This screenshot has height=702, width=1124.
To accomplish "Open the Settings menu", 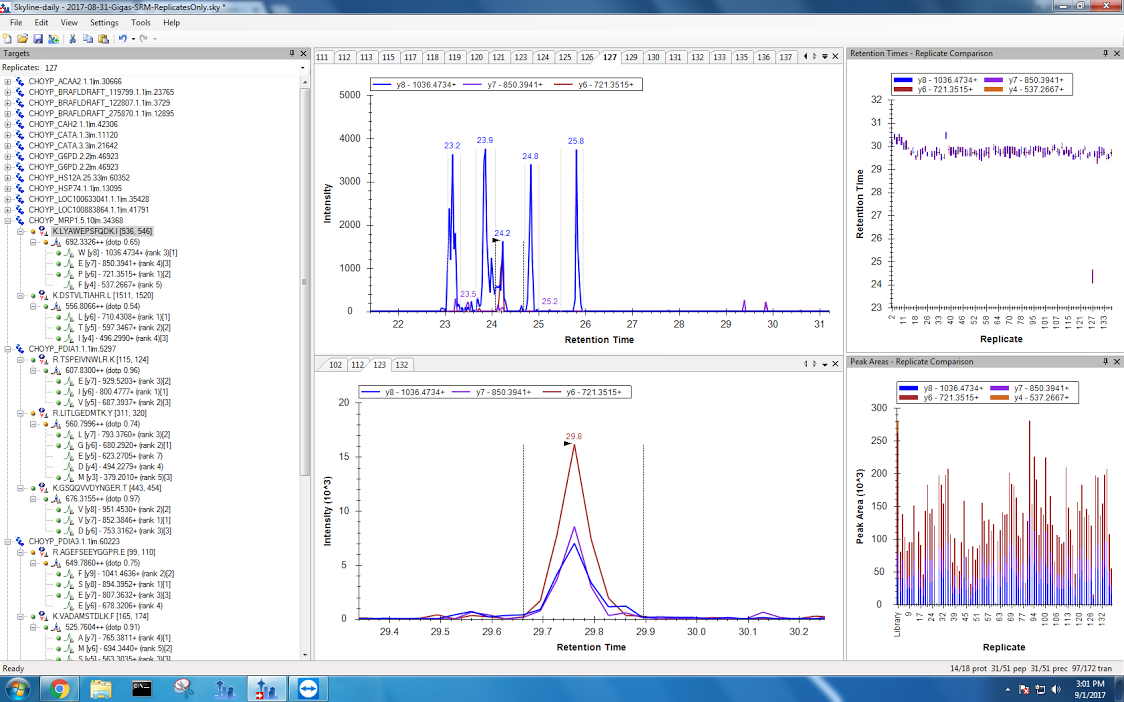I will click(103, 22).
